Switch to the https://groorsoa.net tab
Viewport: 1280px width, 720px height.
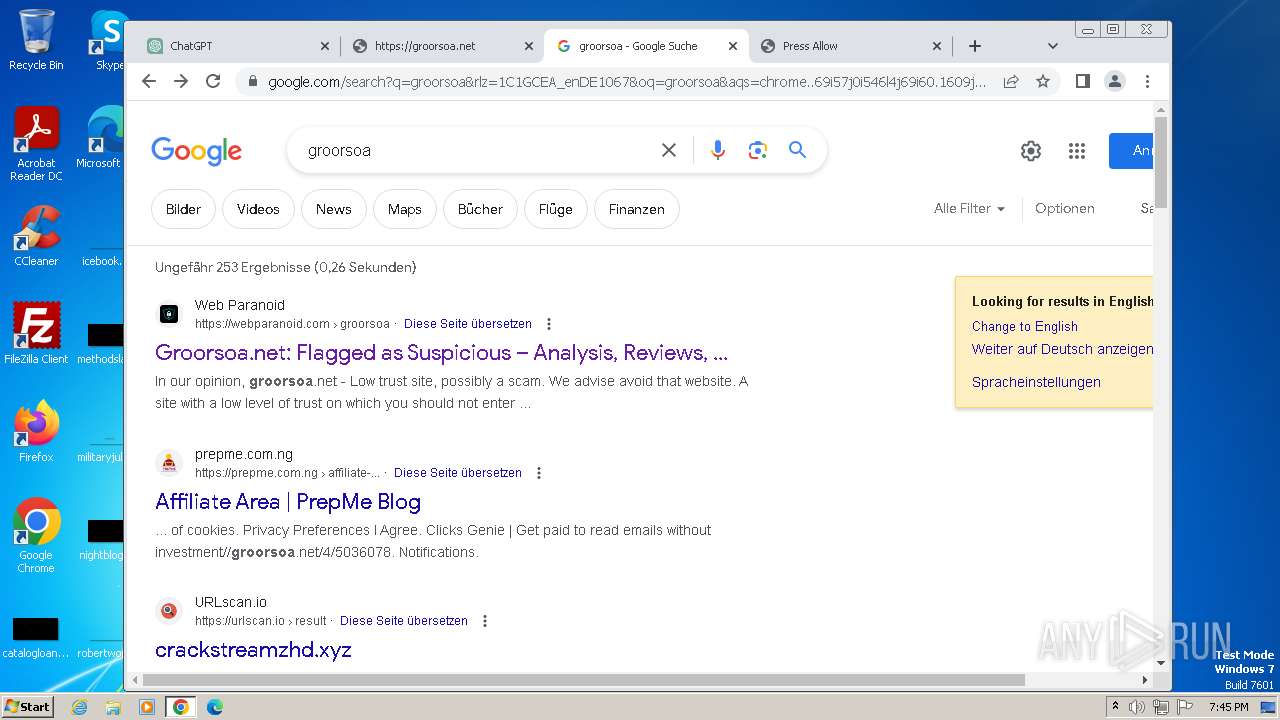441,46
